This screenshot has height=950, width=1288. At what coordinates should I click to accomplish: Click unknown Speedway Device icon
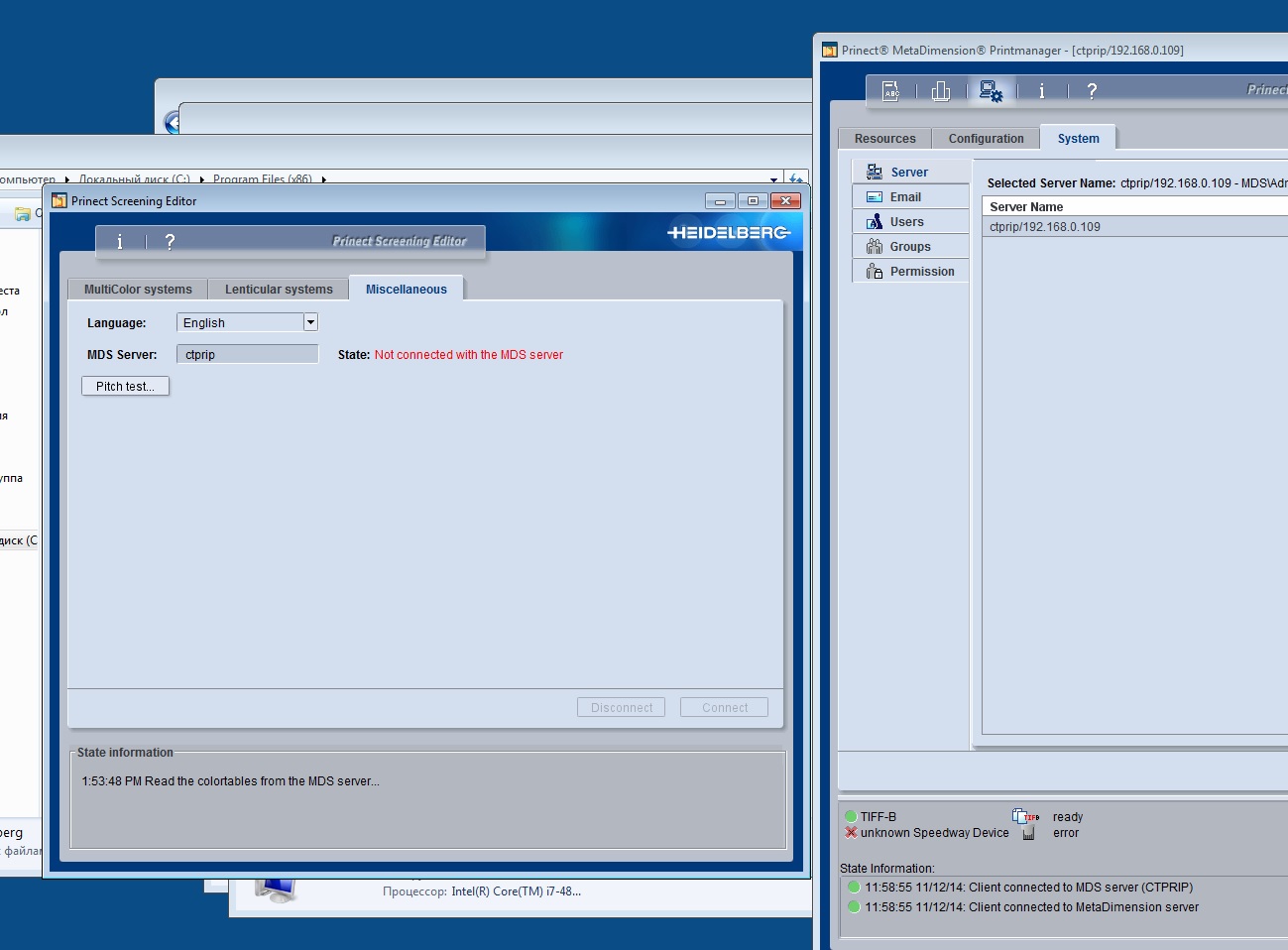coord(1028,833)
